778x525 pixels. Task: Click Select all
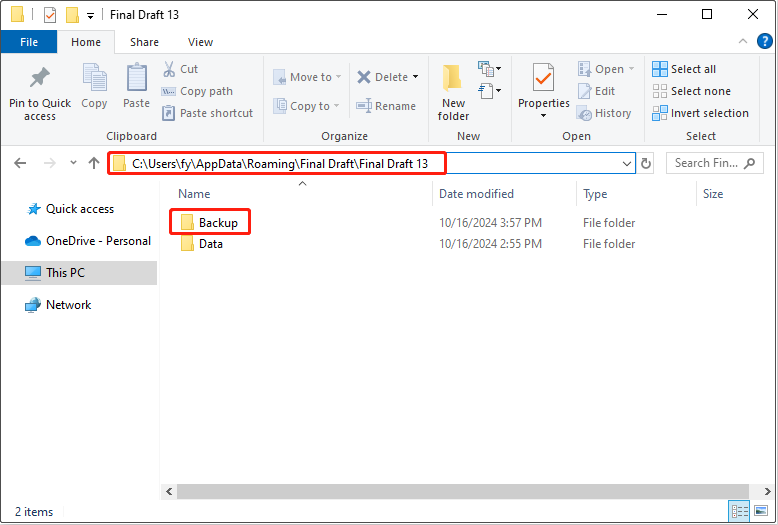coord(684,69)
